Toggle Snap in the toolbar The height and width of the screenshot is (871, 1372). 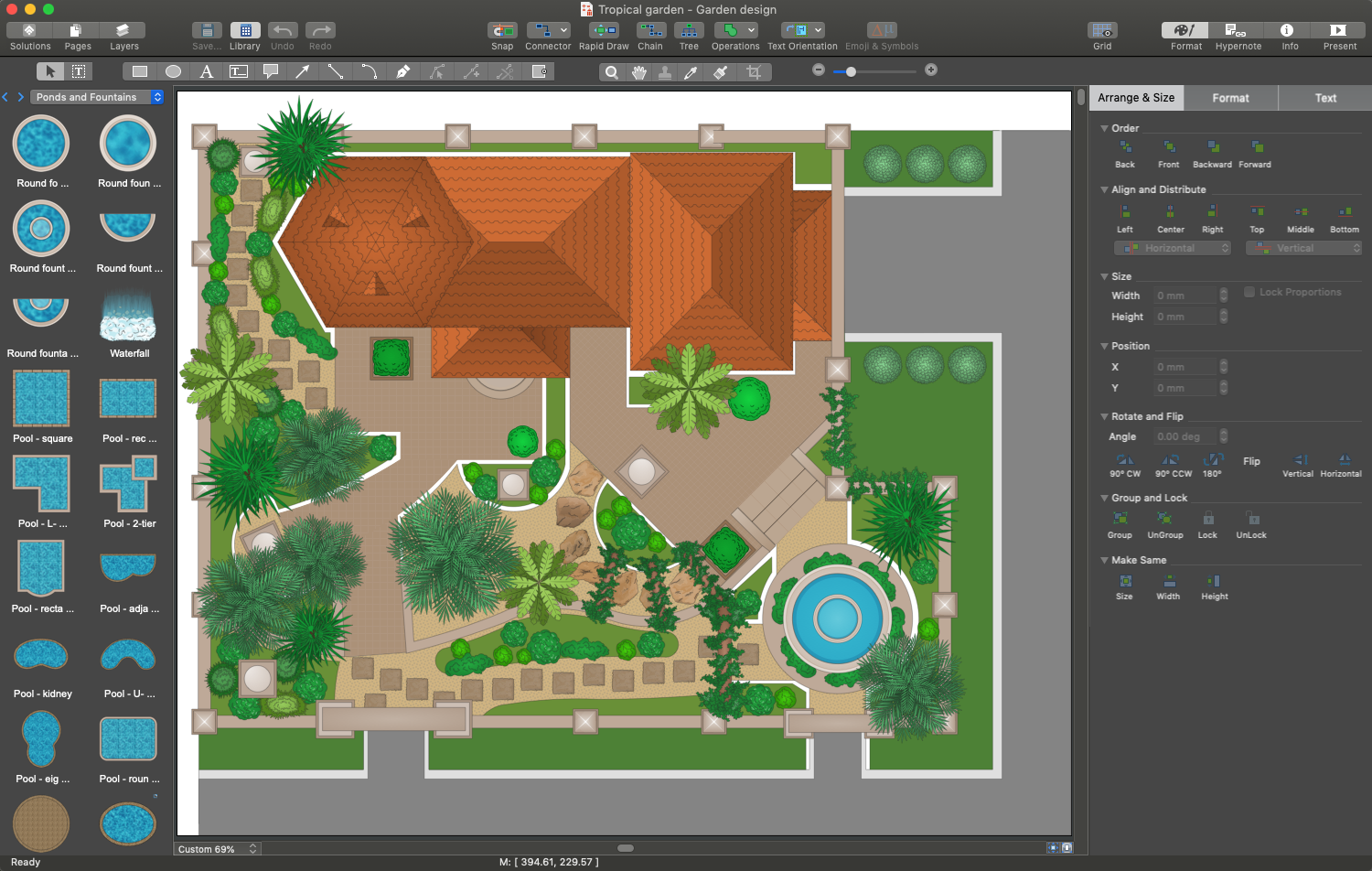[502, 31]
